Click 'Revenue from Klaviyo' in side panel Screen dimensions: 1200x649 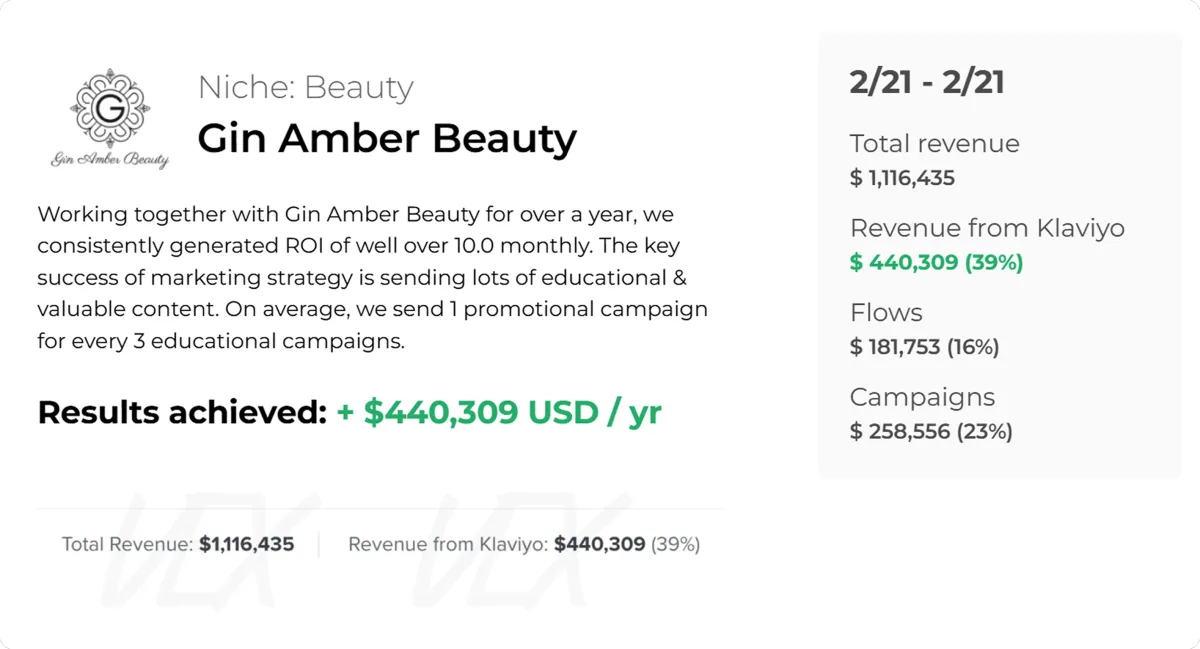[x=986, y=228]
